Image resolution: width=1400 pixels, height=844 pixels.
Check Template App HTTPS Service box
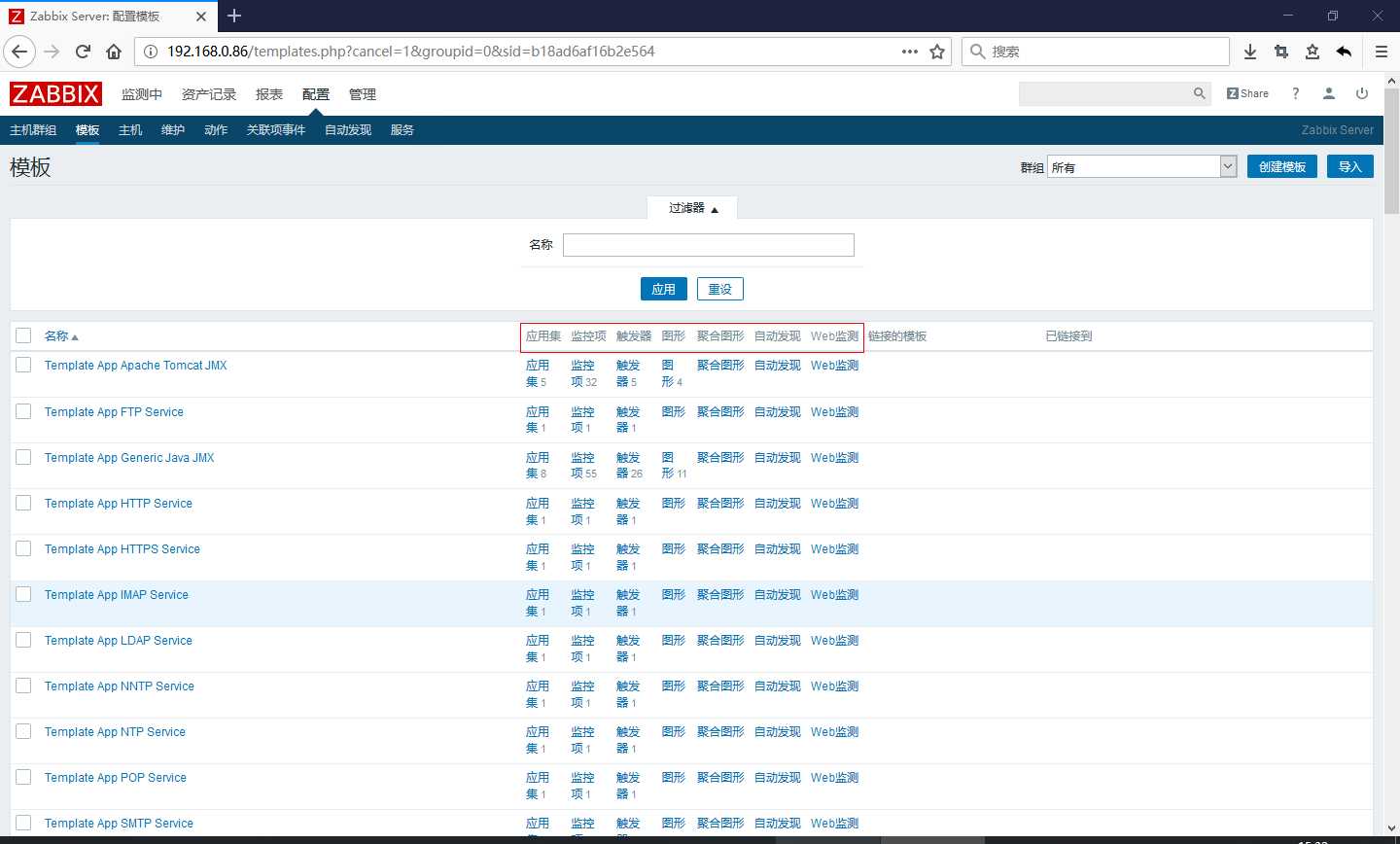(x=23, y=548)
